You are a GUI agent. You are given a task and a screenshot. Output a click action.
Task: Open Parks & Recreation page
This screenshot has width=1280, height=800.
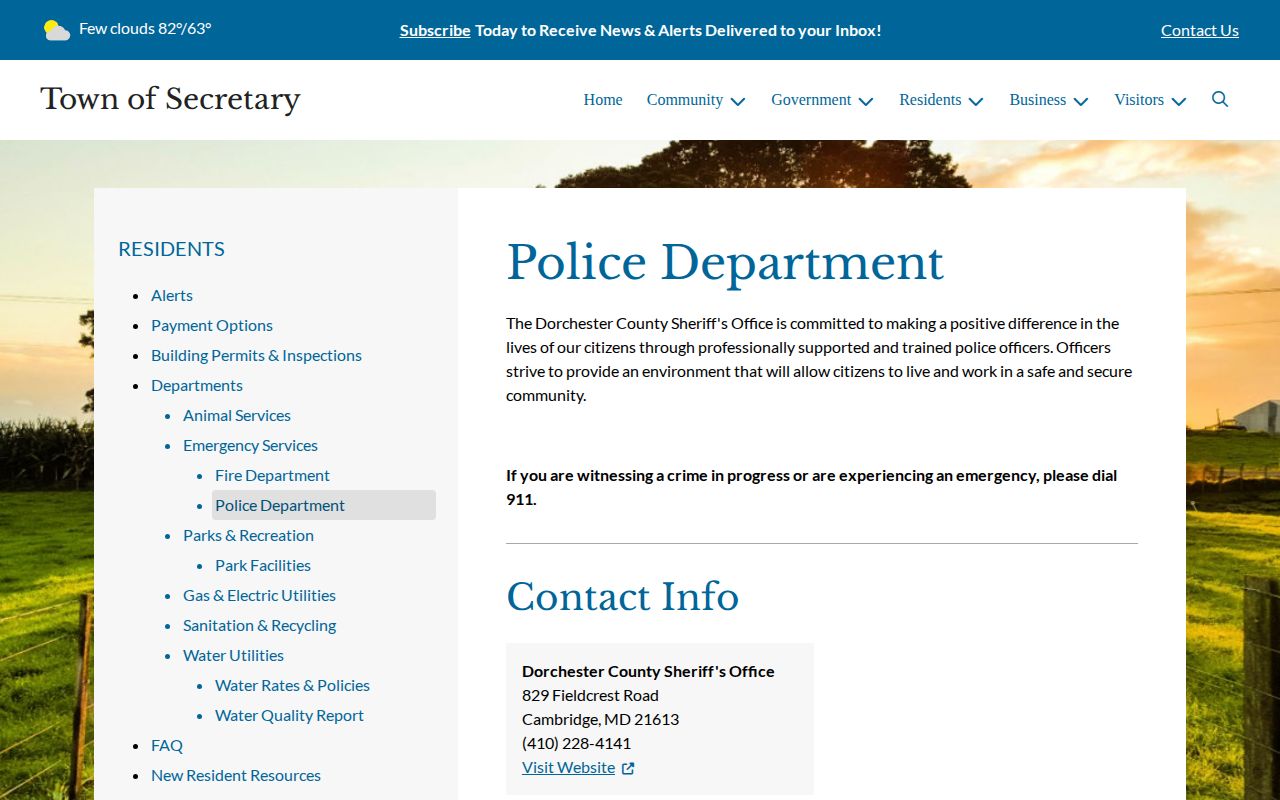tap(248, 535)
